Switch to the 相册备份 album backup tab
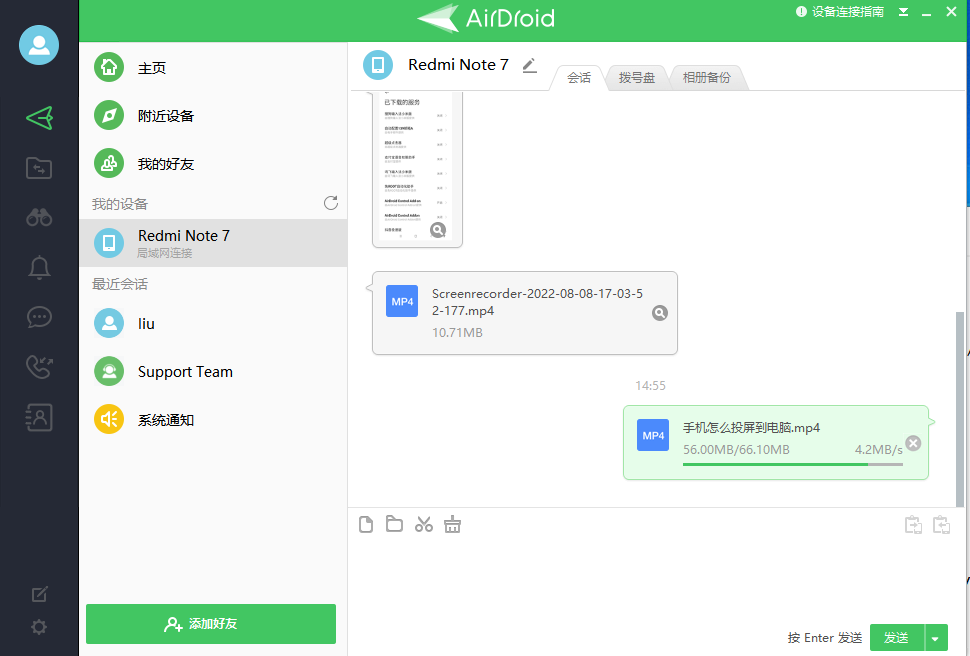970x656 pixels. [706, 77]
